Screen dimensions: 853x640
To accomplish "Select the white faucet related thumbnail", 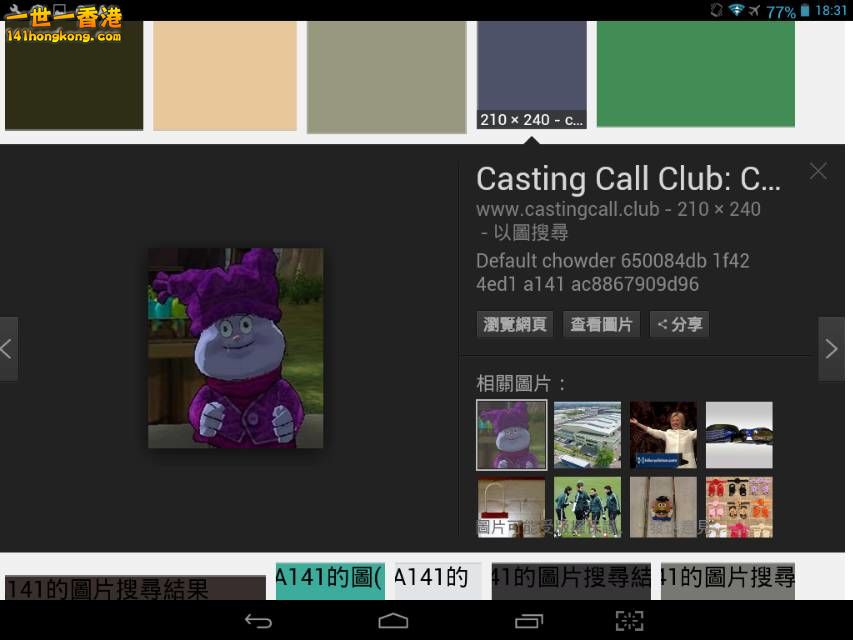I will click(511, 507).
